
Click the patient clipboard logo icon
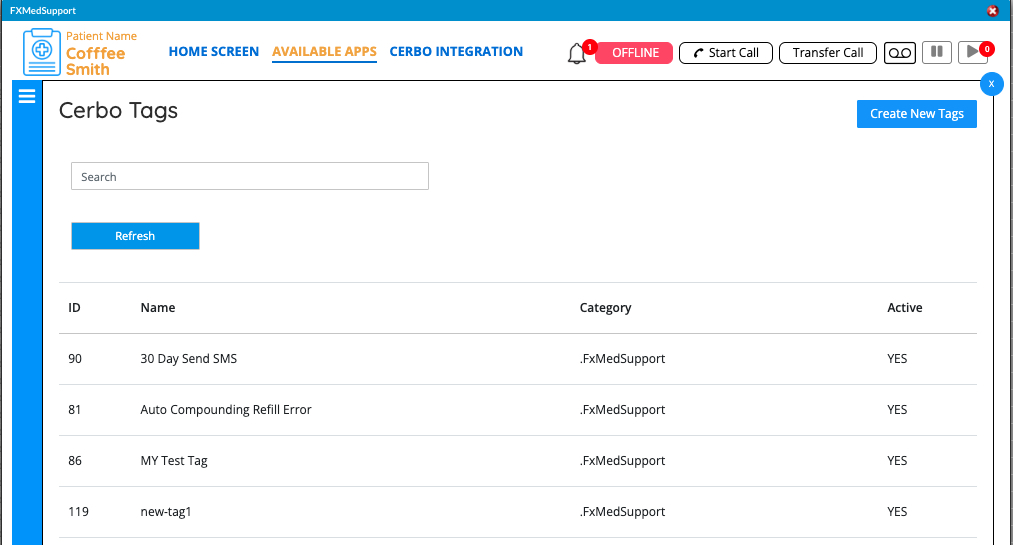pyautogui.click(x=42, y=52)
